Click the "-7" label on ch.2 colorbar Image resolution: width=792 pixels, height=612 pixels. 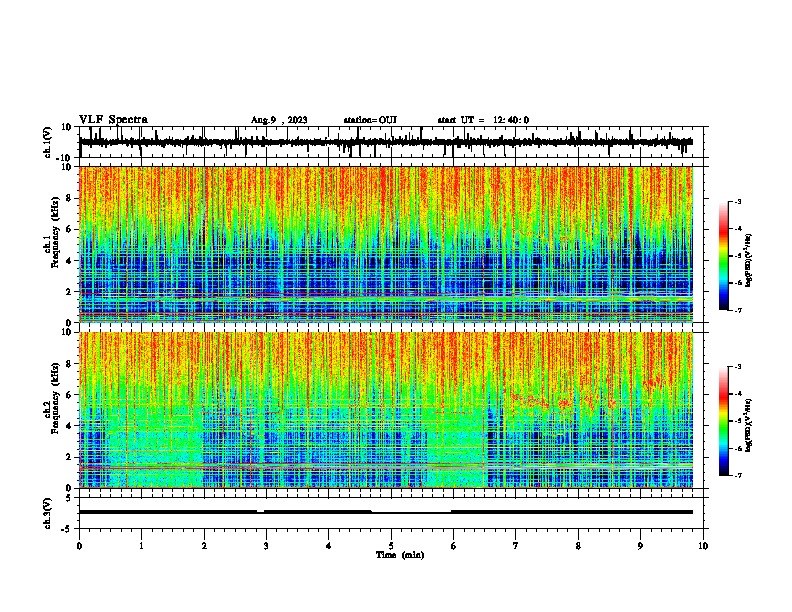(x=738, y=475)
